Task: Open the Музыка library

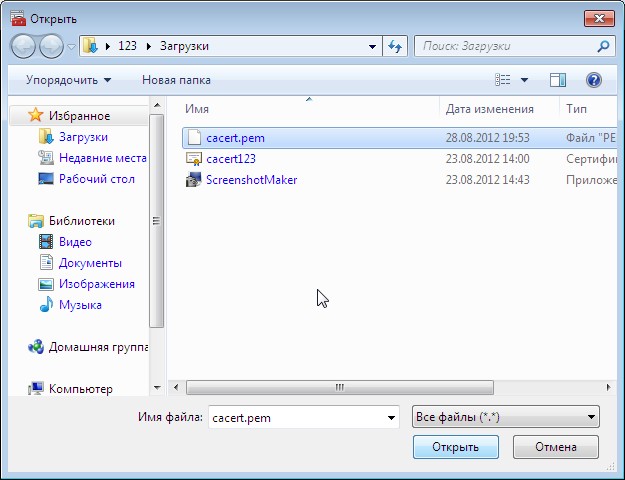Action: tap(81, 305)
